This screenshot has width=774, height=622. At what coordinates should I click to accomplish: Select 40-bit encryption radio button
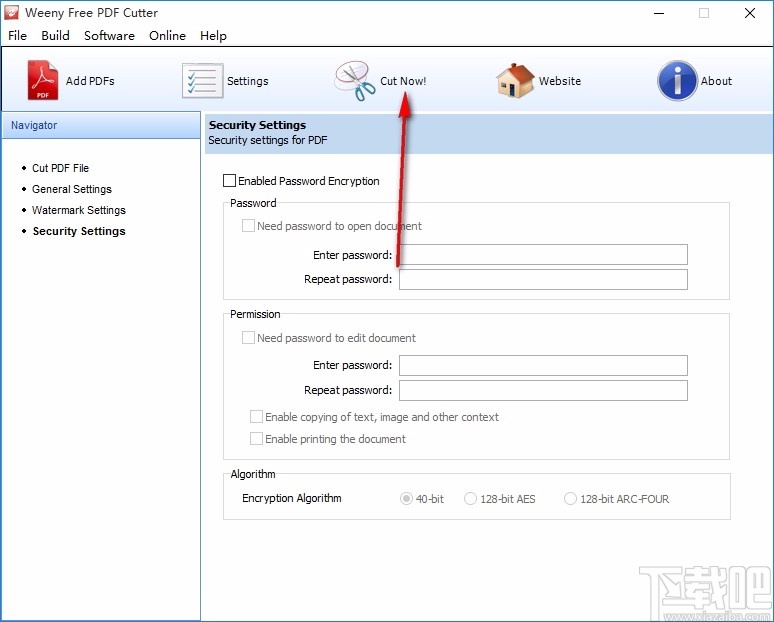(x=406, y=499)
